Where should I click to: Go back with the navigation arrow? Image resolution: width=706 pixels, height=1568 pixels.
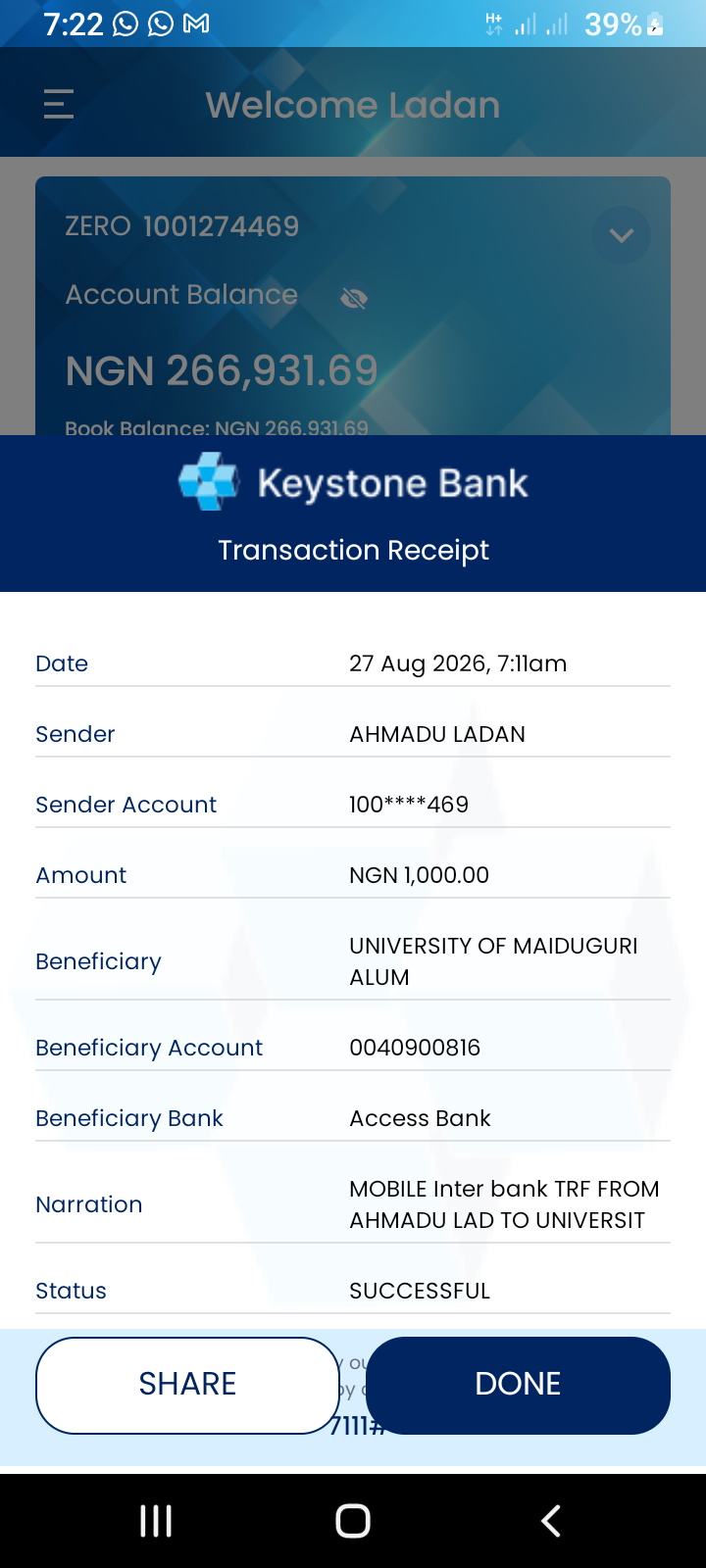click(551, 1521)
